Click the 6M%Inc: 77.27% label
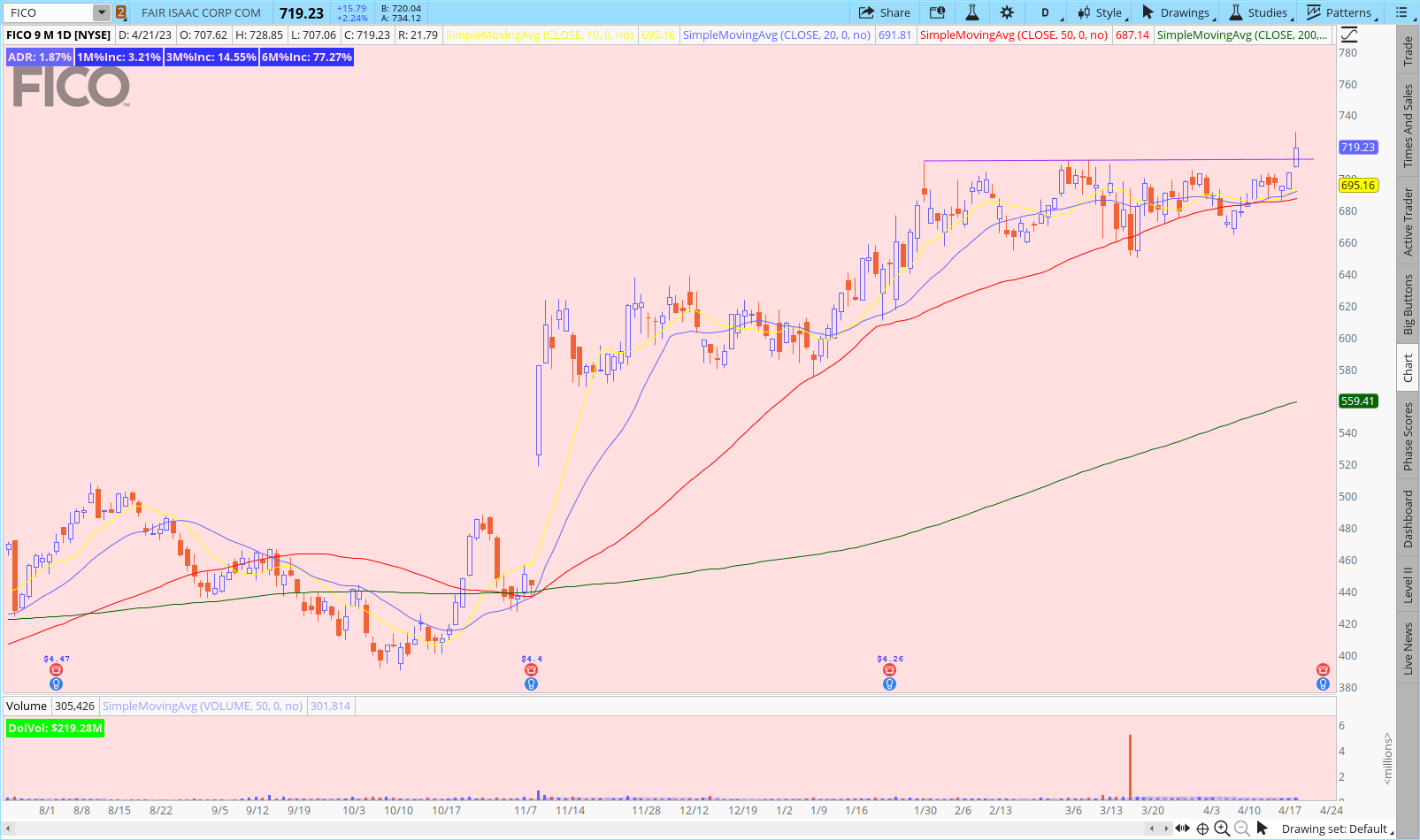Image resolution: width=1420 pixels, height=840 pixels. [x=307, y=57]
